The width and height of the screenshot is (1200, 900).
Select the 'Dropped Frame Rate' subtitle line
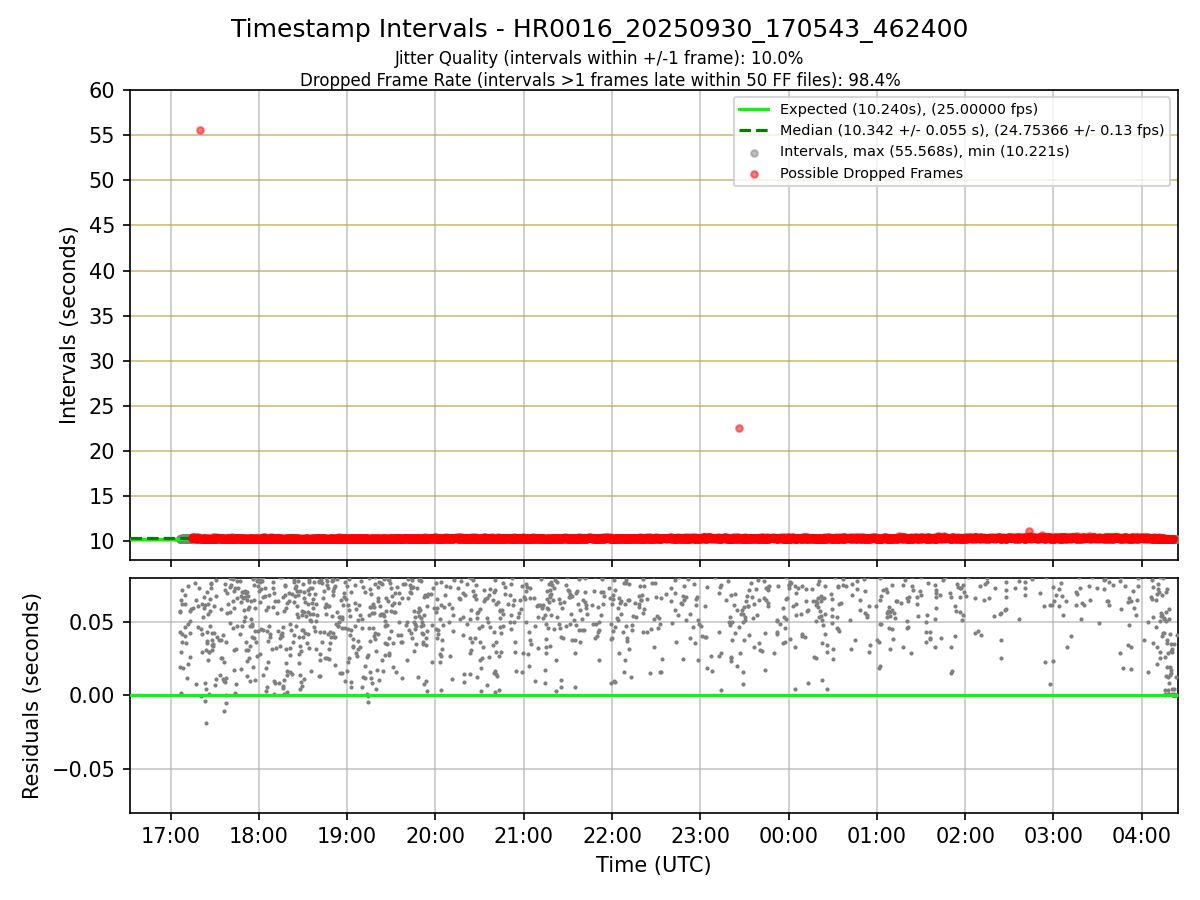tap(600, 80)
